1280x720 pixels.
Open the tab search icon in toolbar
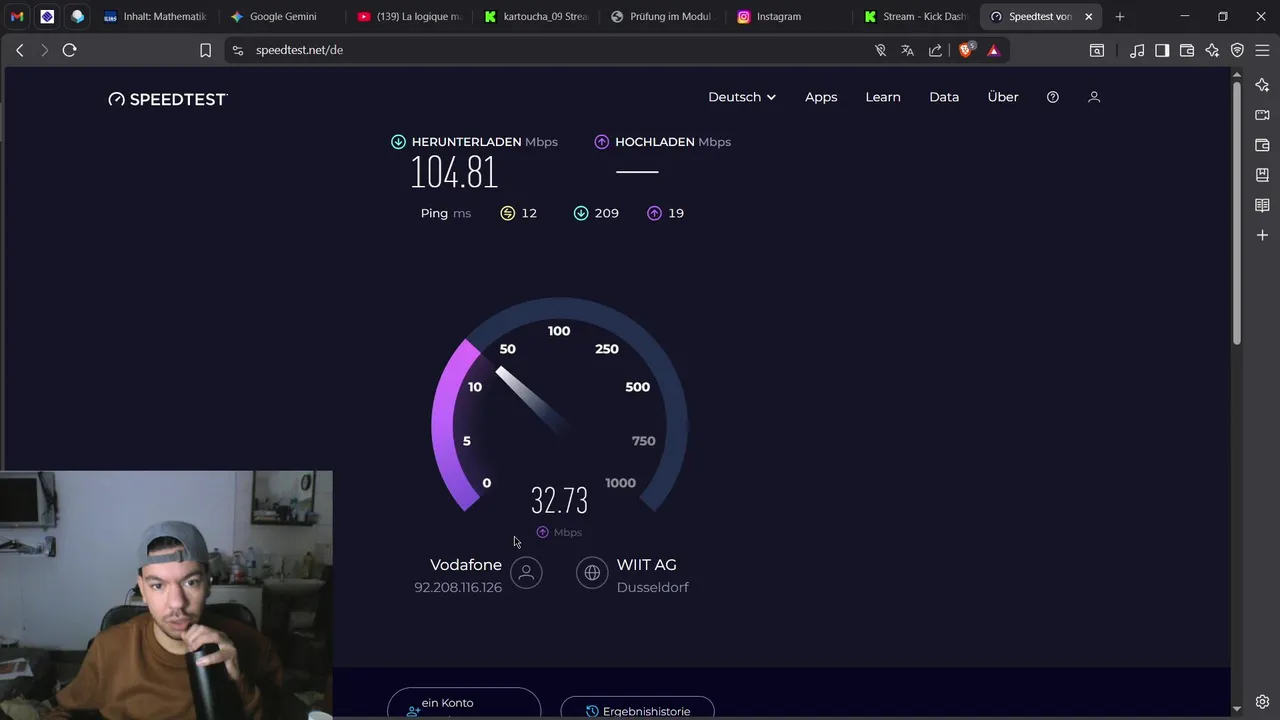click(1097, 50)
